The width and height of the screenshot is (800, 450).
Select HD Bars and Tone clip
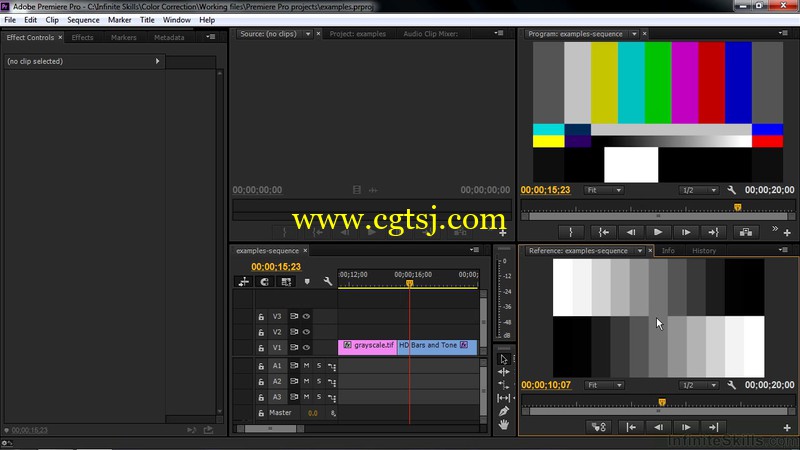tap(437, 347)
